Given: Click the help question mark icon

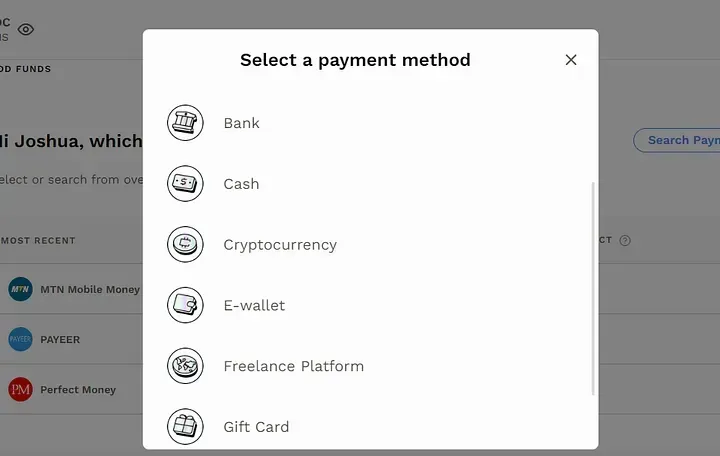Looking at the screenshot, I should coord(625,240).
